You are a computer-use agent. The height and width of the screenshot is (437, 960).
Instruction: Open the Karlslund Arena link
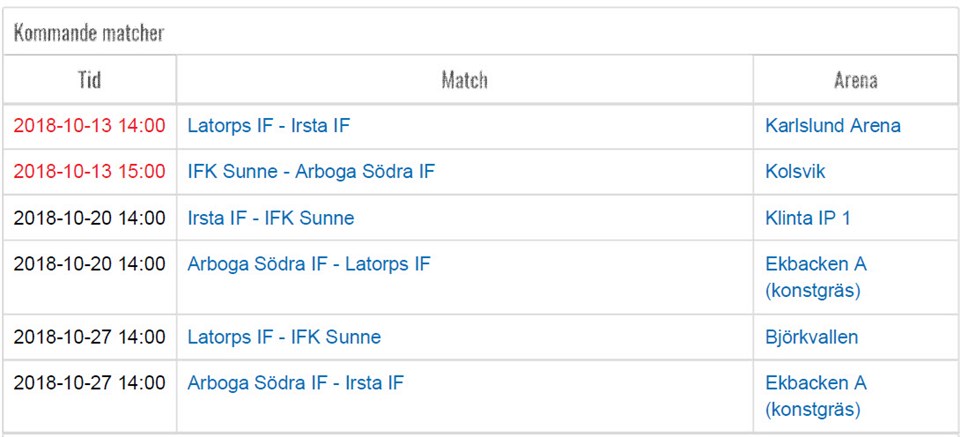832,126
